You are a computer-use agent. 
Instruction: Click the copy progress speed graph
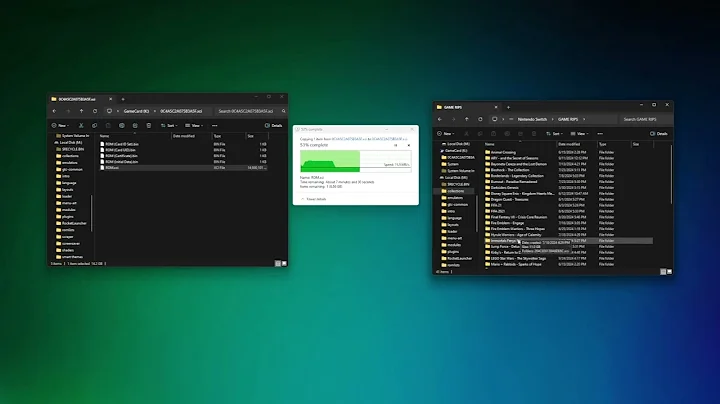point(355,161)
